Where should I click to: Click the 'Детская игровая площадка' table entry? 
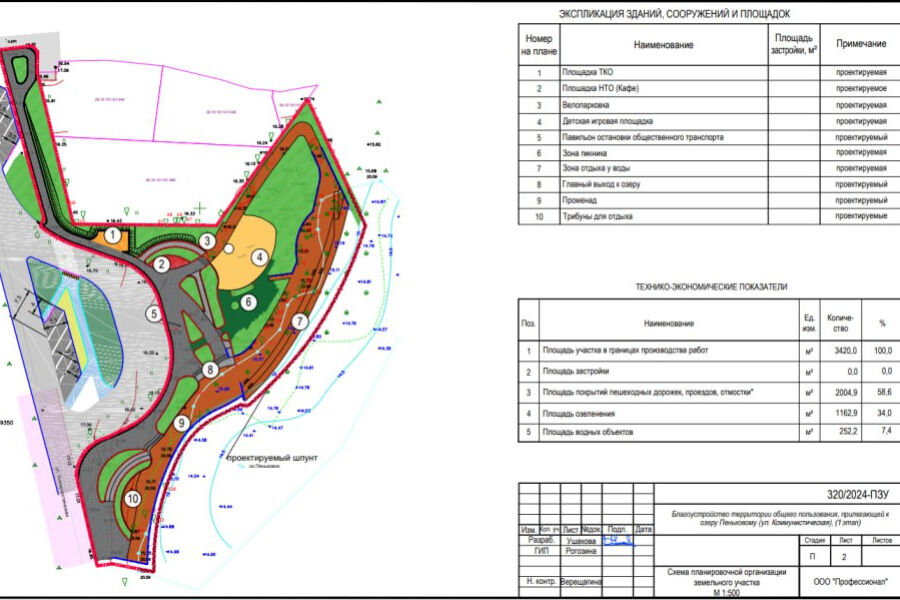point(608,121)
